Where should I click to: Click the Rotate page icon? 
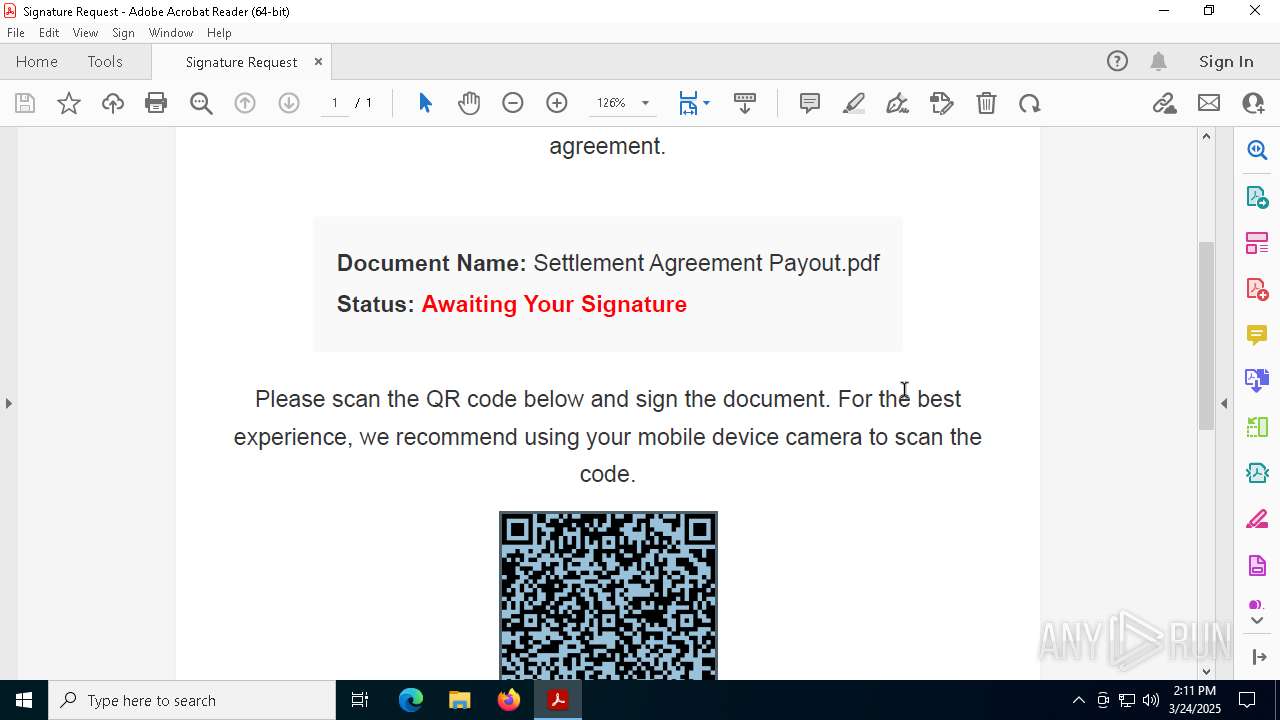point(1030,103)
